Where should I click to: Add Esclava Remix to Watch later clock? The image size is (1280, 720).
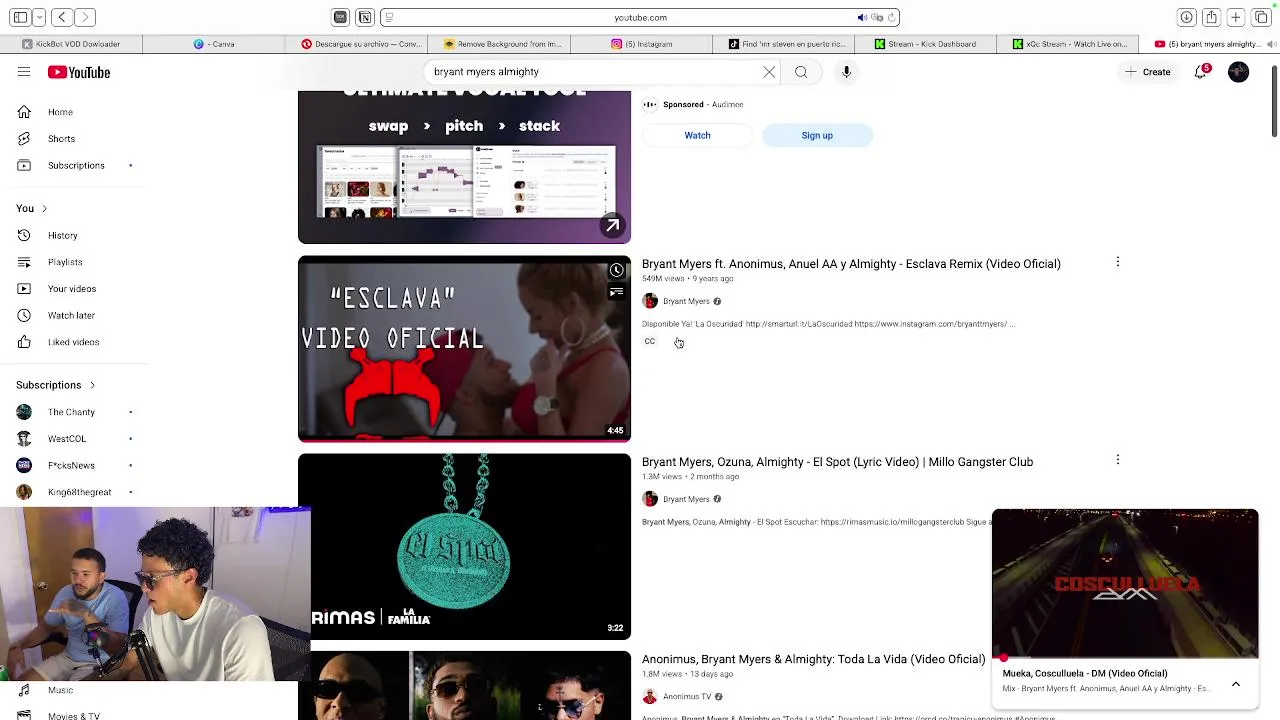617,270
